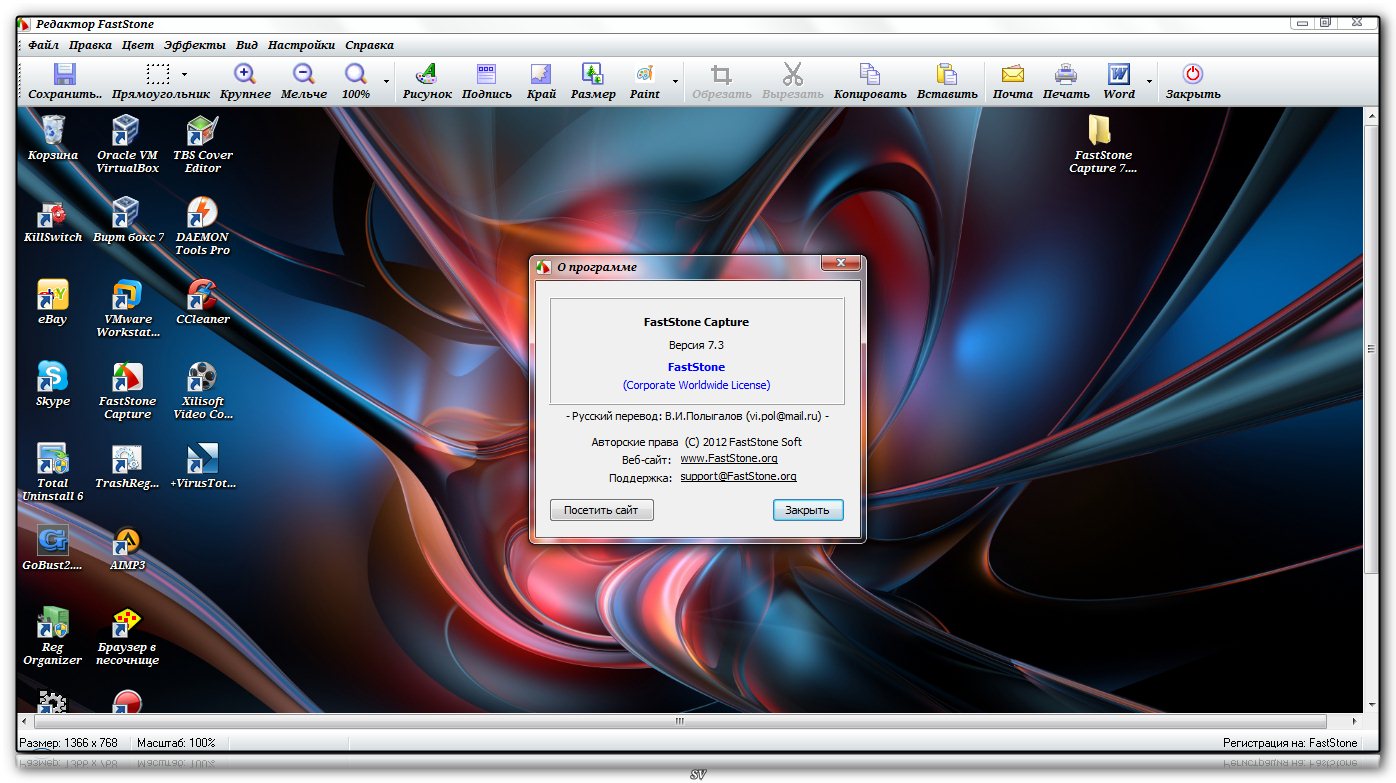1396x783 pixels.
Task: Open the Рисунок draw tool
Action: point(427,75)
